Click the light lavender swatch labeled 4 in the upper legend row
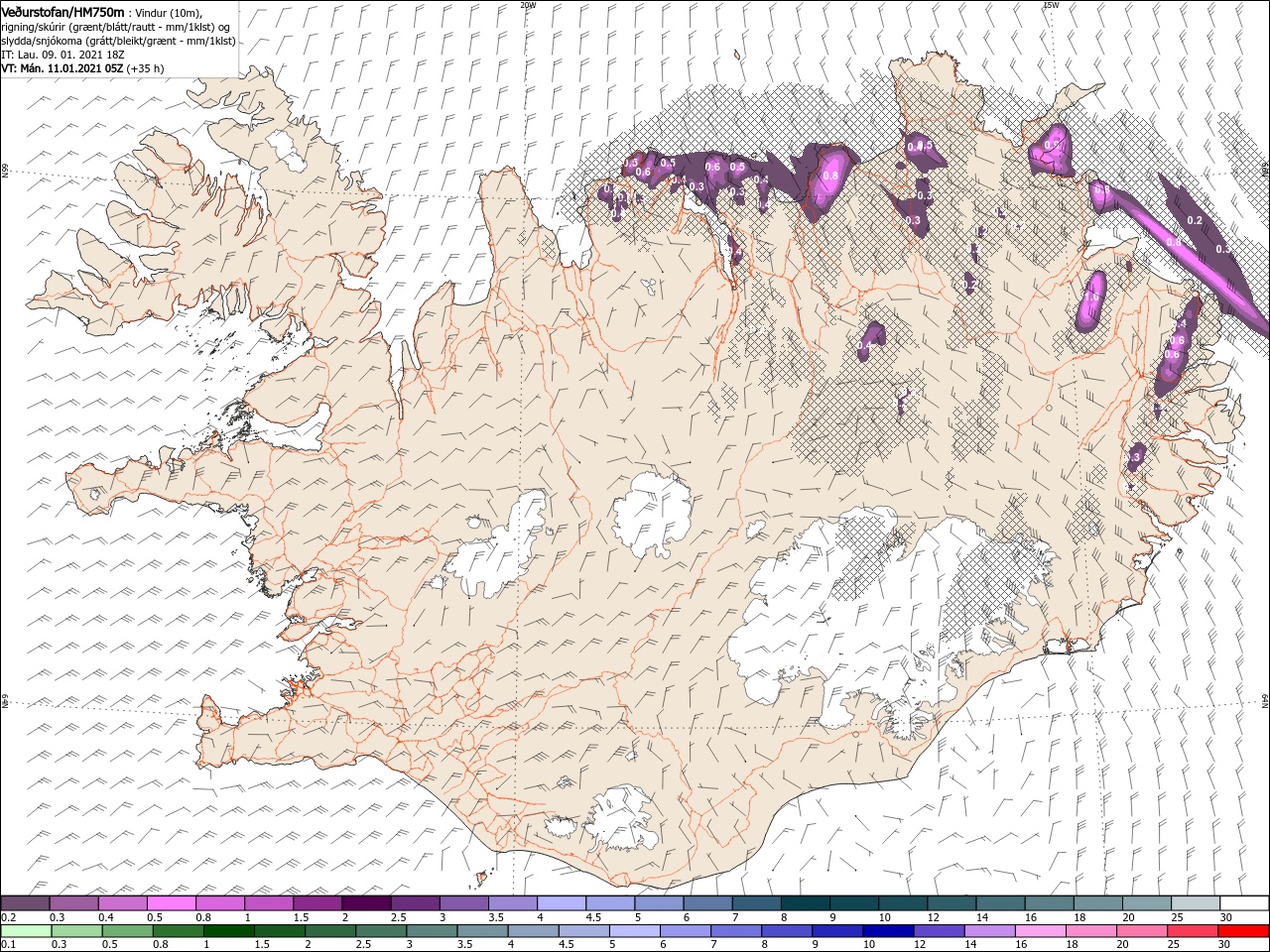The image size is (1270, 952). coord(562,903)
